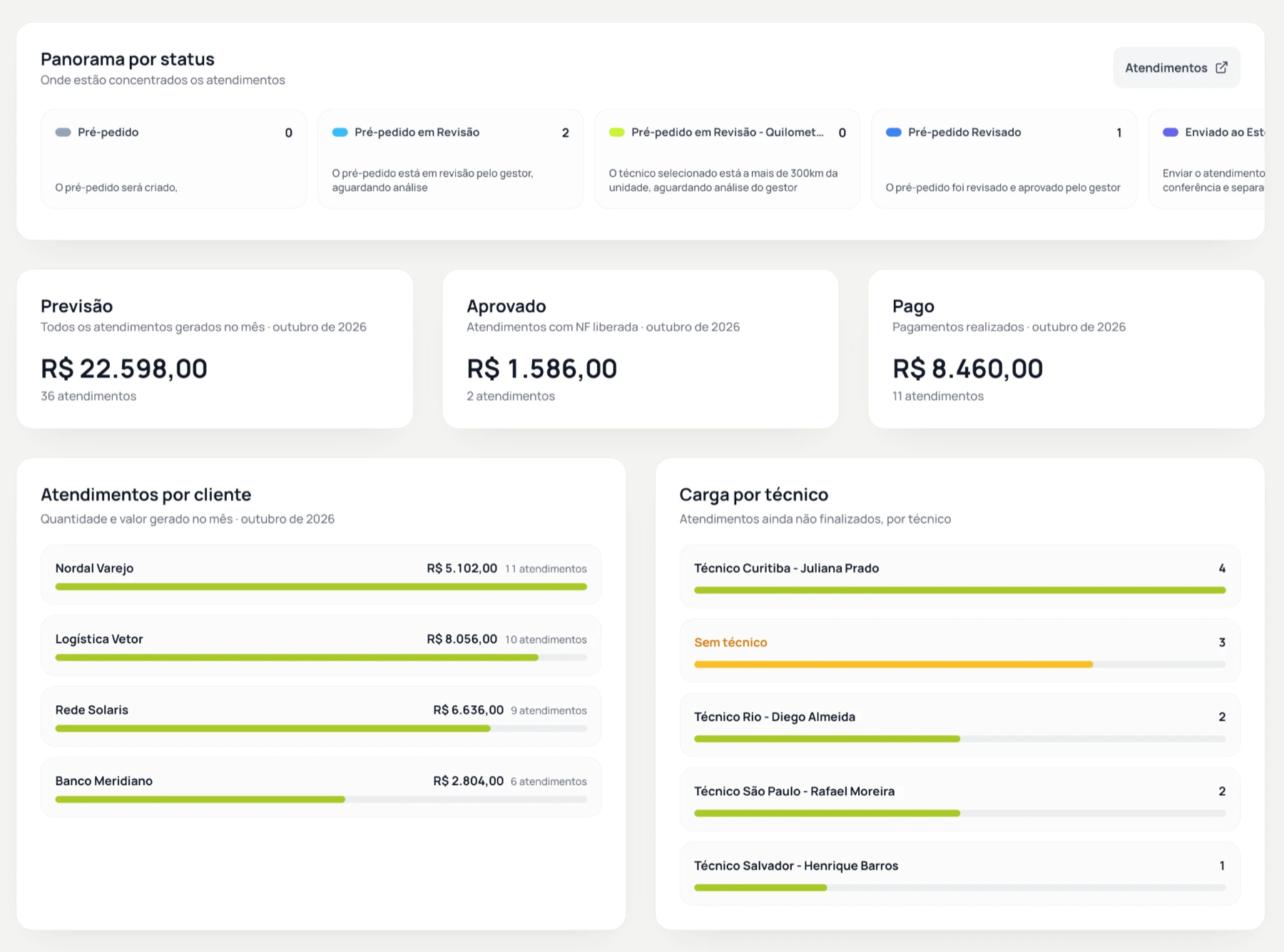Image resolution: width=1284 pixels, height=952 pixels.
Task: Select "Técnico Salvador - Henrique Barros"
Action: click(x=796, y=866)
